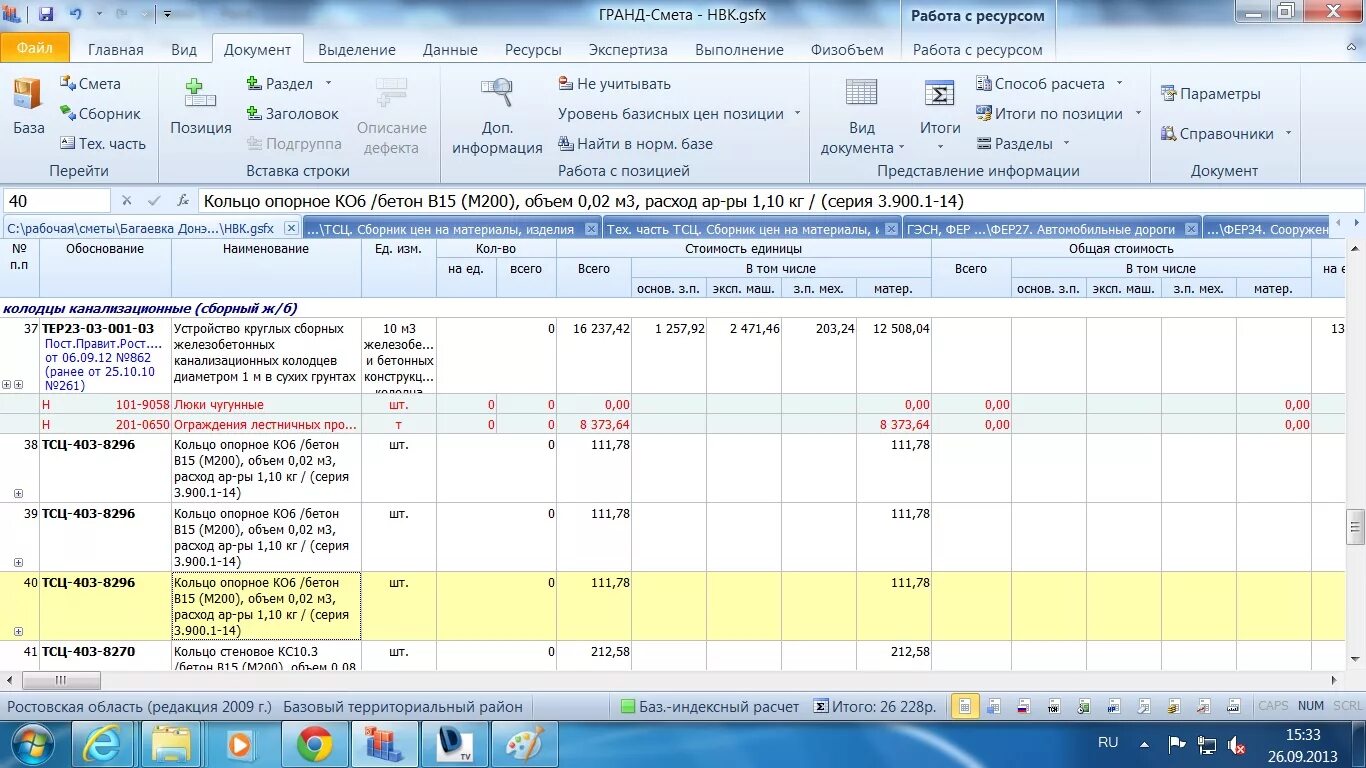Viewport: 1366px width, 768px height.
Task: Open the Работа с ресурсом contextual tab
Action: (978, 49)
